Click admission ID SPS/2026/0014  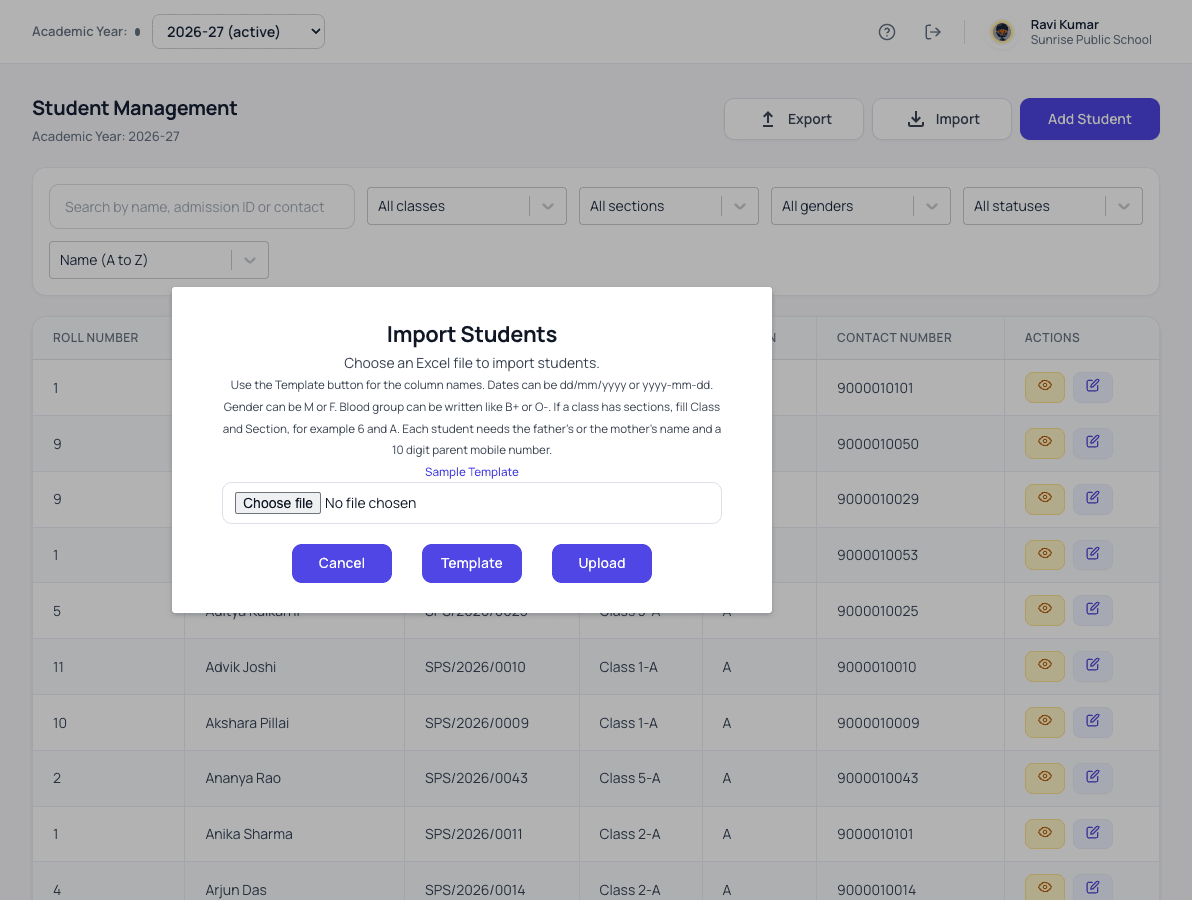[475, 889]
